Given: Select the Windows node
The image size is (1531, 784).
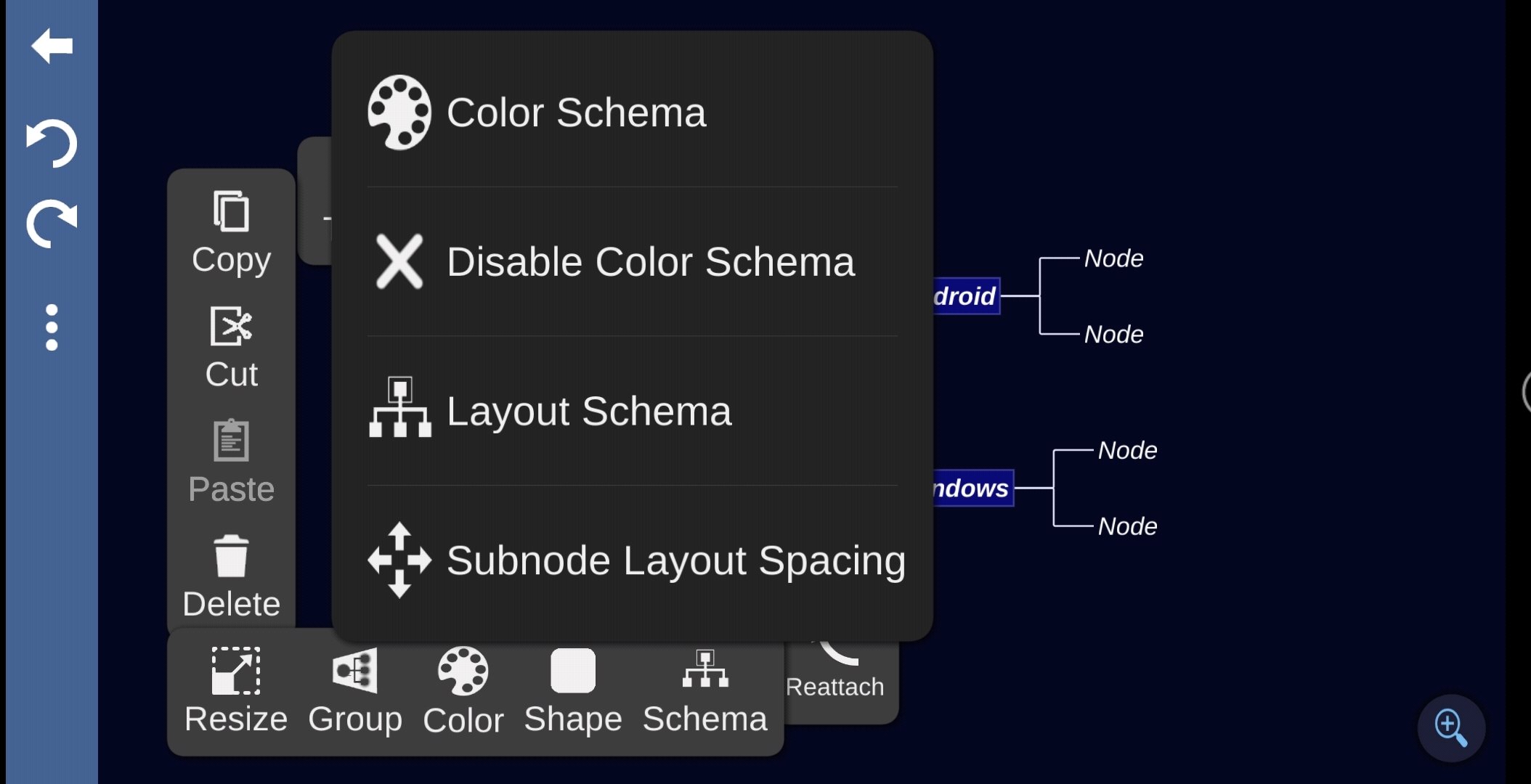Looking at the screenshot, I should pyautogui.click(x=972, y=488).
